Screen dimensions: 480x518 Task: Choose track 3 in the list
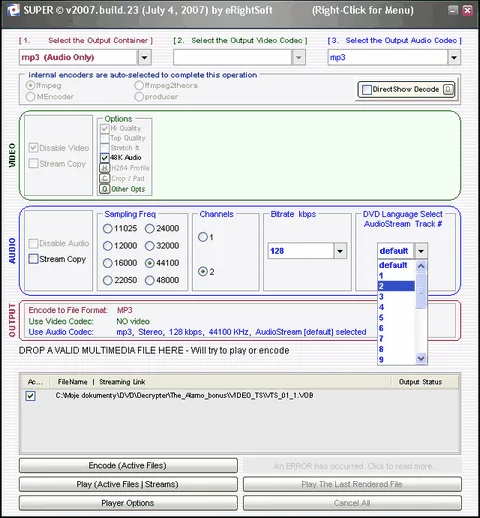tap(396, 297)
